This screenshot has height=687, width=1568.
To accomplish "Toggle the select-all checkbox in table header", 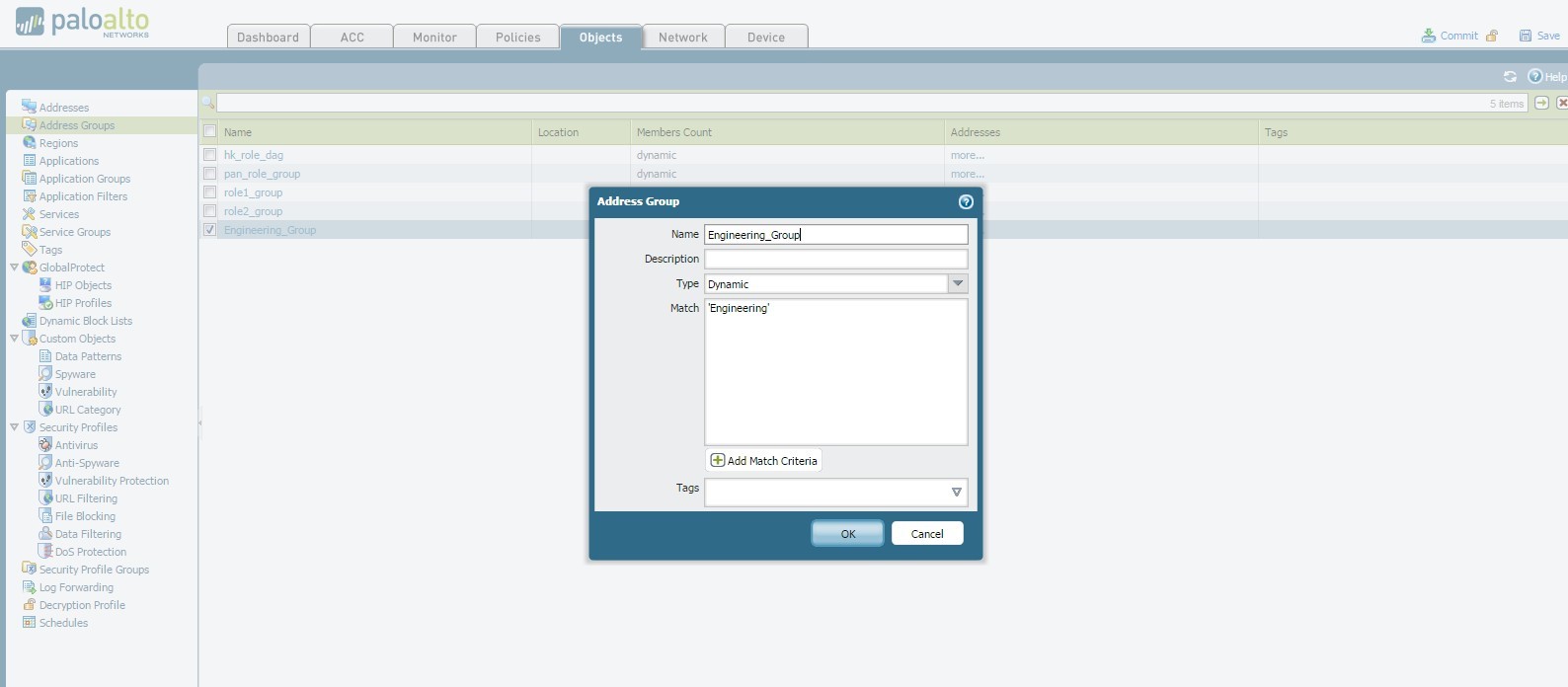I will click(209, 131).
